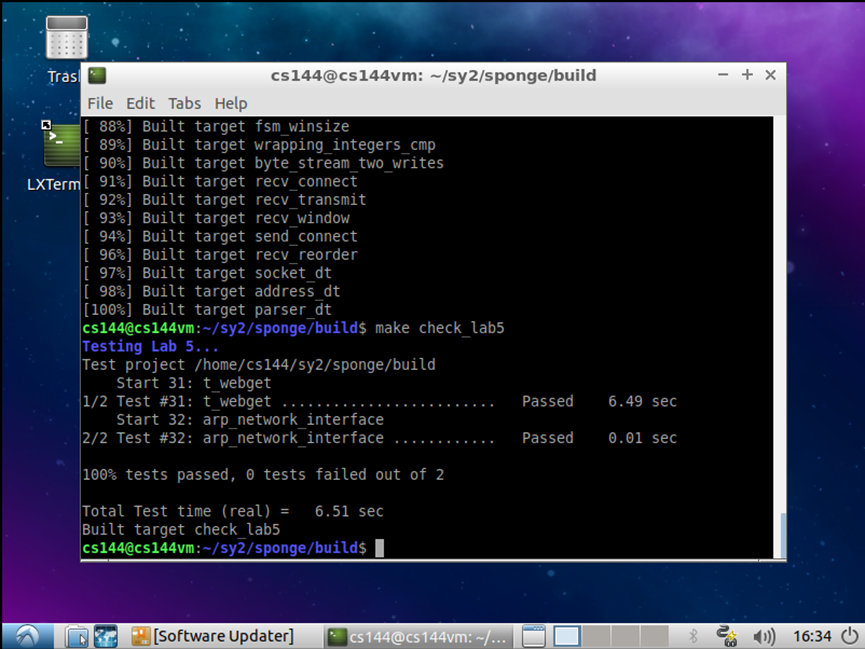
Task: Open the Tabs menu in LXTerminal
Action: [x=184, y=103]
